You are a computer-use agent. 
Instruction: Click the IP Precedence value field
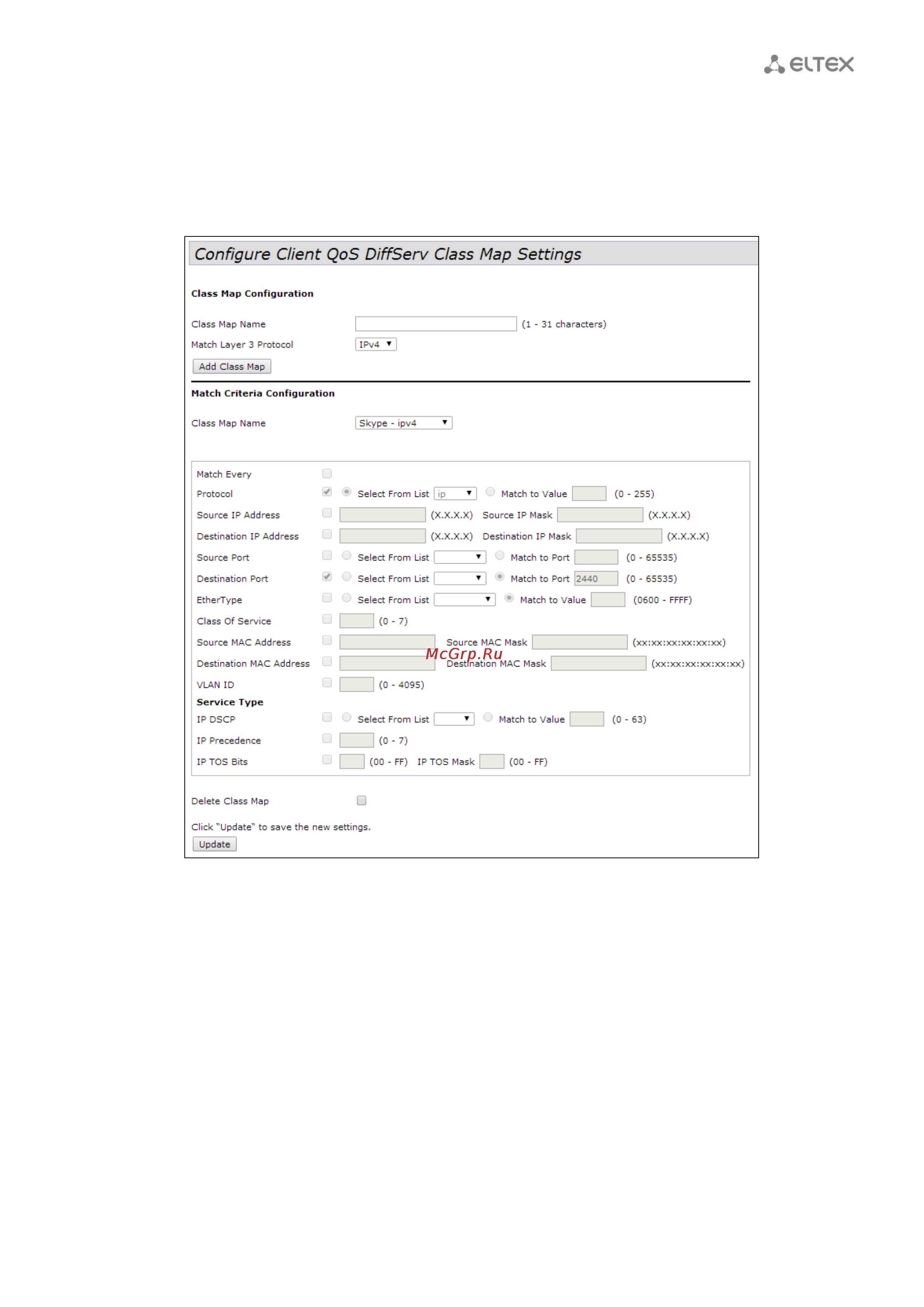pos(357,741)
